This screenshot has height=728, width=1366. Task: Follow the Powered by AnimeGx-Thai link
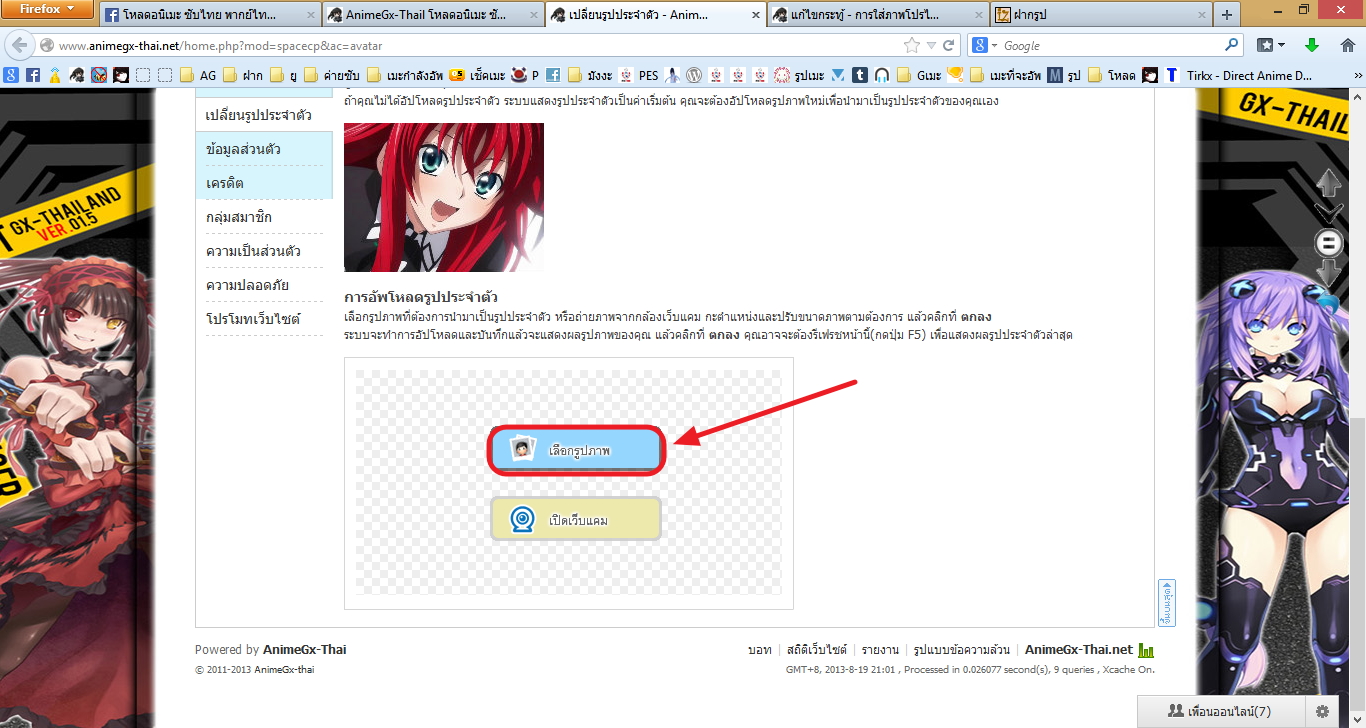(x=305, y=650)
